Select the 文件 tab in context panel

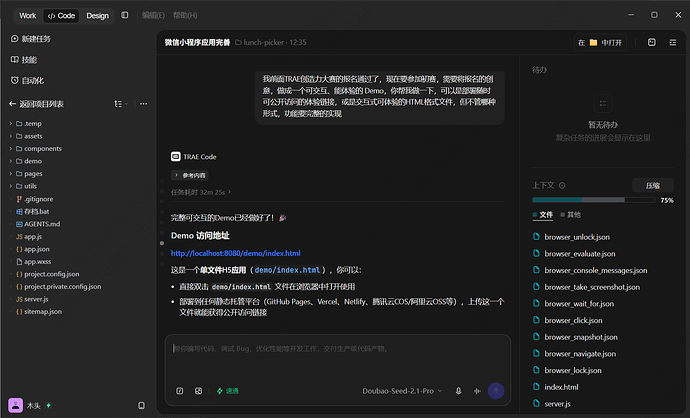(543, 215)
